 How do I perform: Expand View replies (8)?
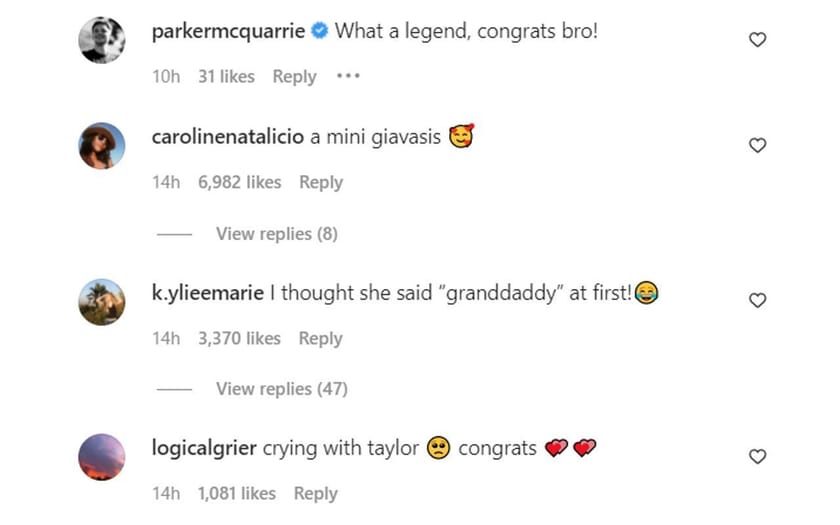pyautogui.click(x=276, y=234)
